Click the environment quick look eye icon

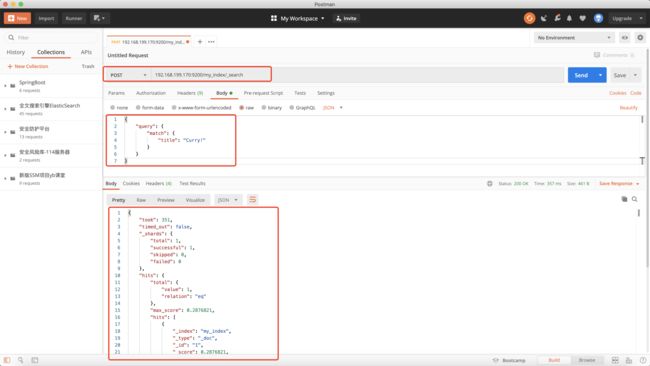coord(624,38)
